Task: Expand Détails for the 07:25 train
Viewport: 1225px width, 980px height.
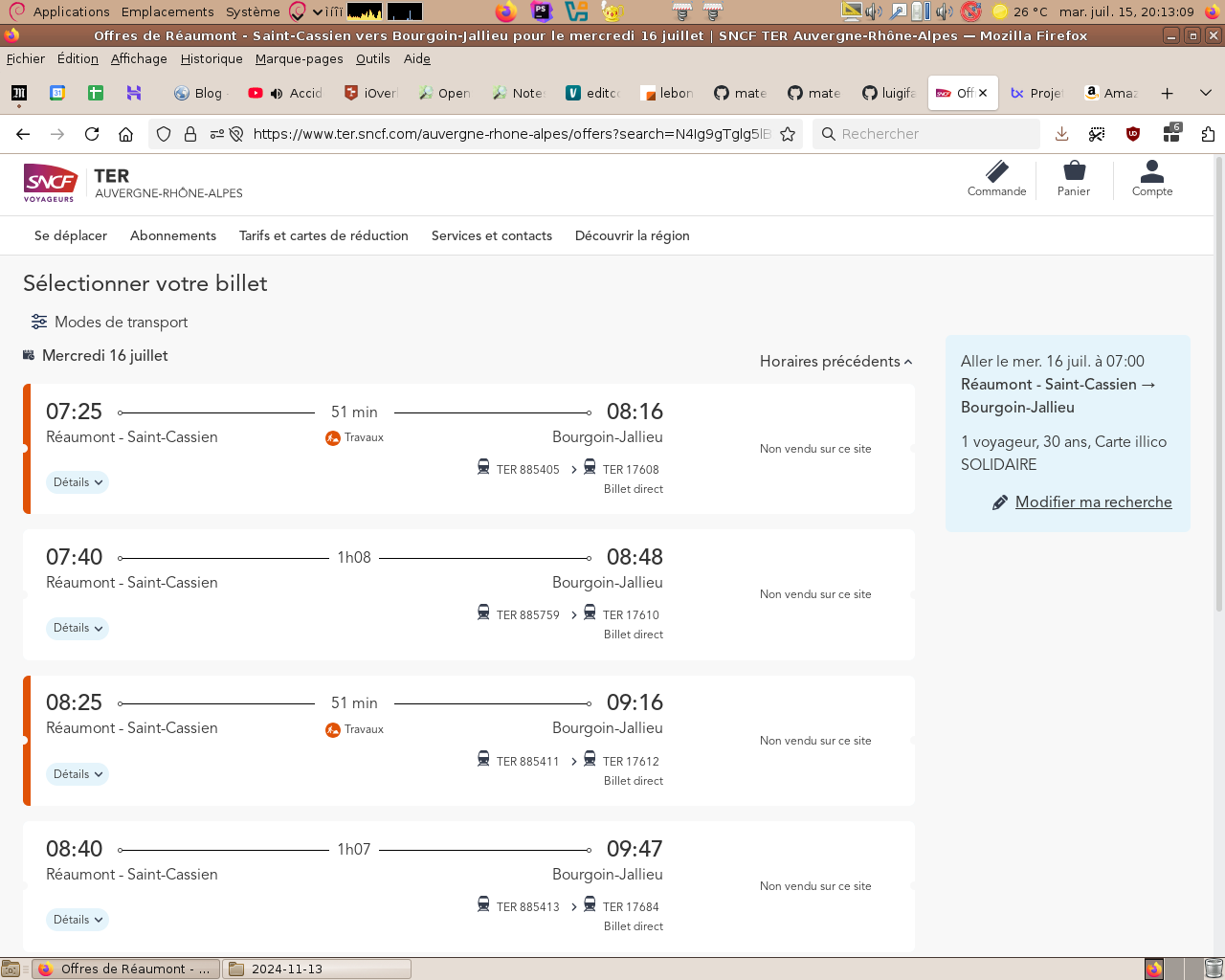Action: [78, 482]
